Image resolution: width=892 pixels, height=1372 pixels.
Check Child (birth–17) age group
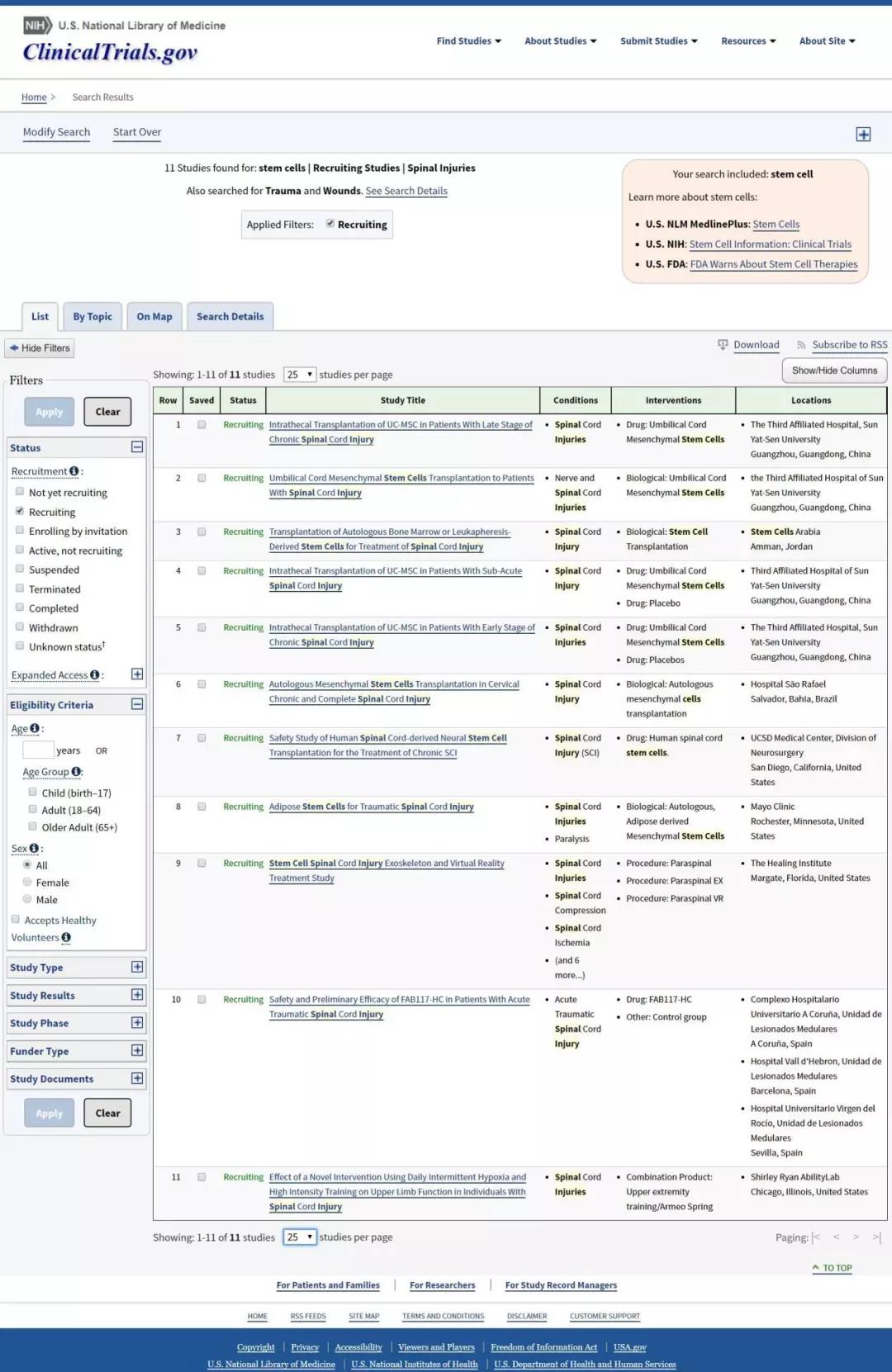(33, 792)
